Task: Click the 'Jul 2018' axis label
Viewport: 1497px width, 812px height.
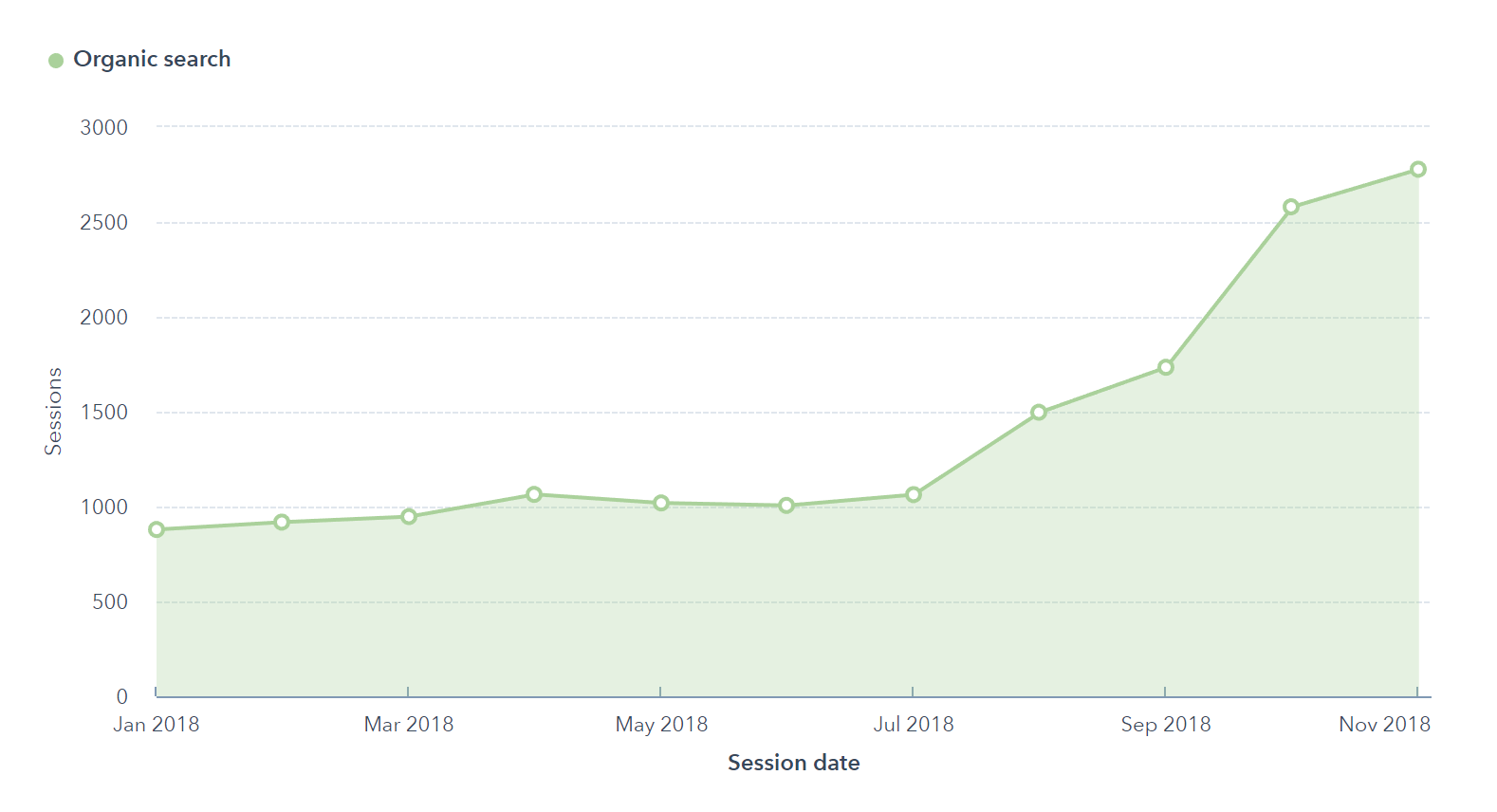Action: 914,725
